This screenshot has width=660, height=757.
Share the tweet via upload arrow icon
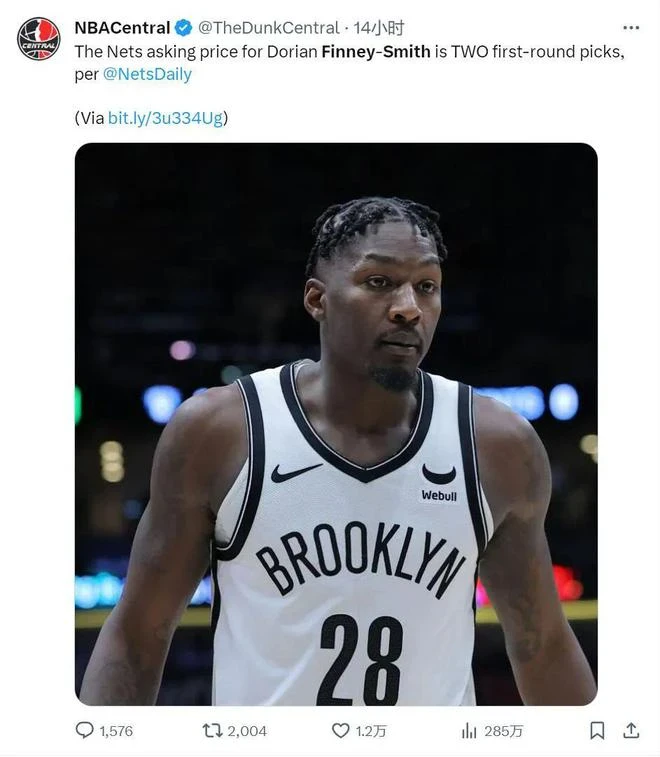point(631,730)
